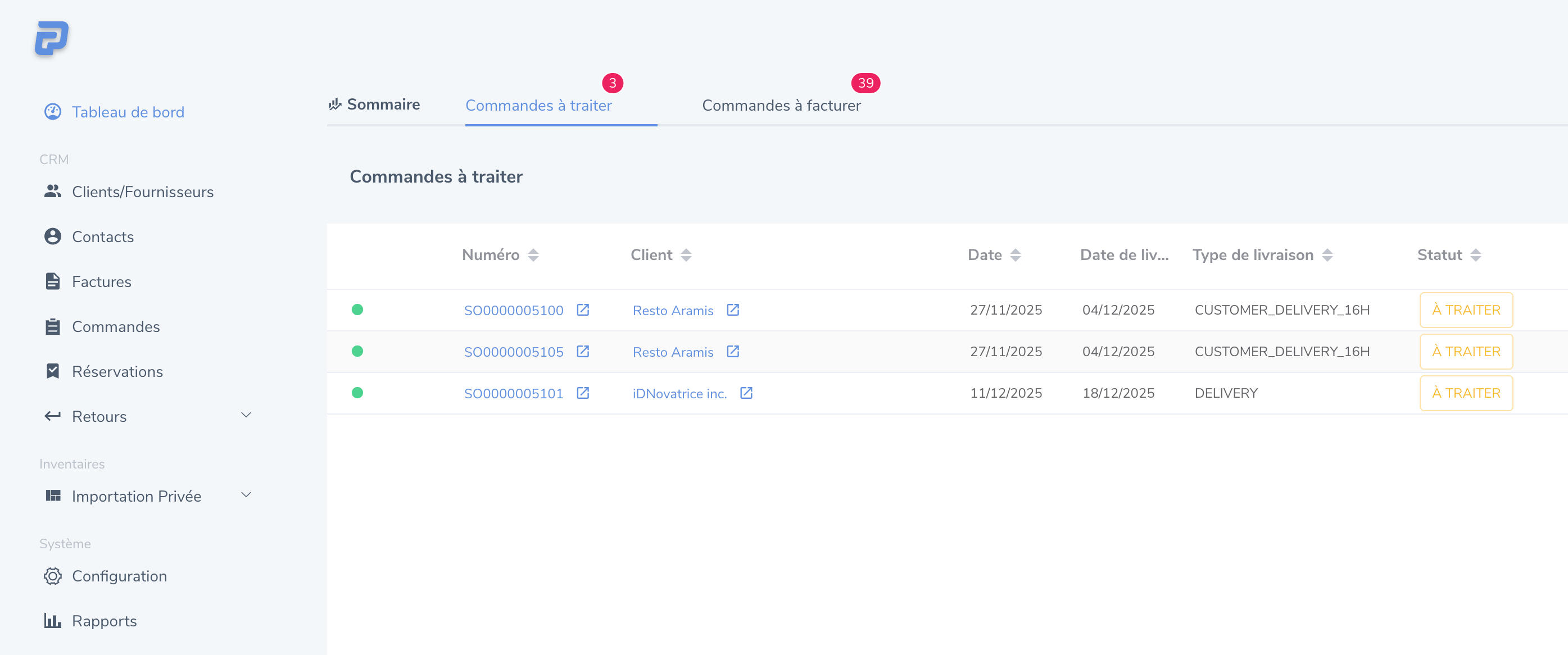Click À TRAITER button for order SO0000005101
1568x655 pixels.
(1466, 393)
